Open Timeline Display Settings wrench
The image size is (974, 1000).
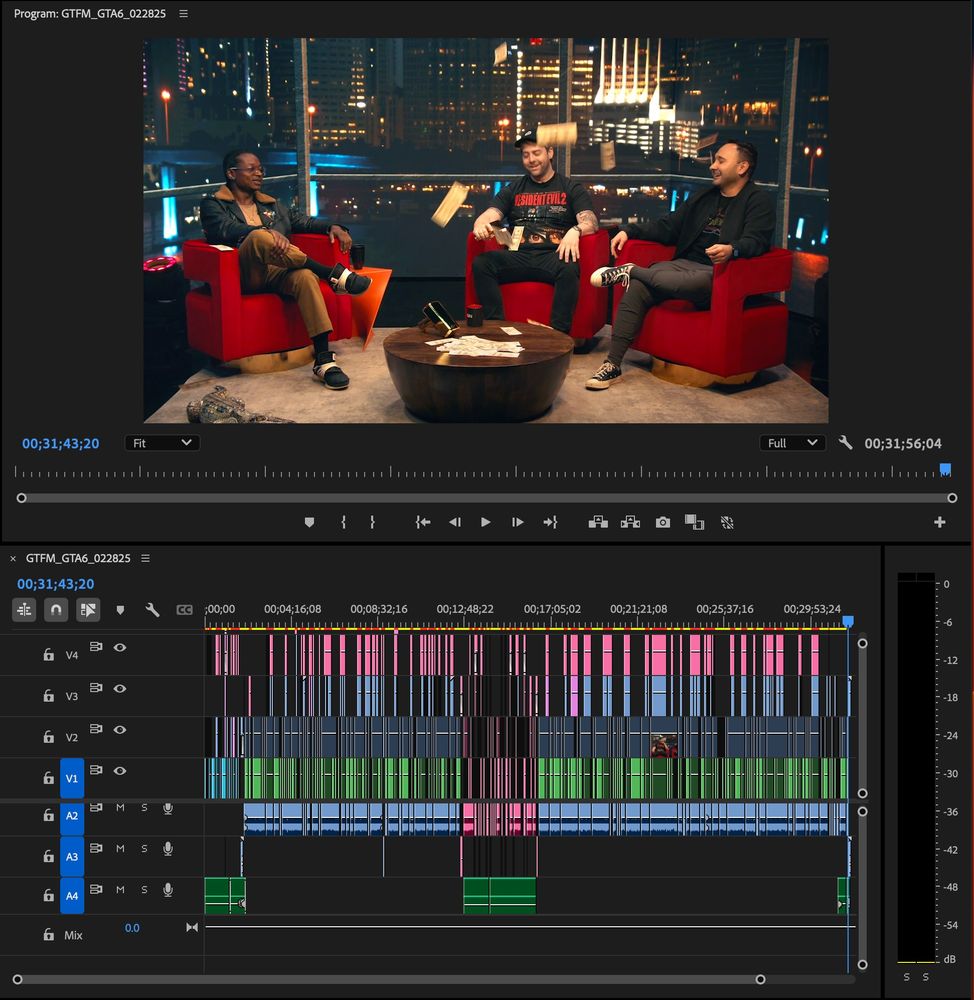coord(152,610)
